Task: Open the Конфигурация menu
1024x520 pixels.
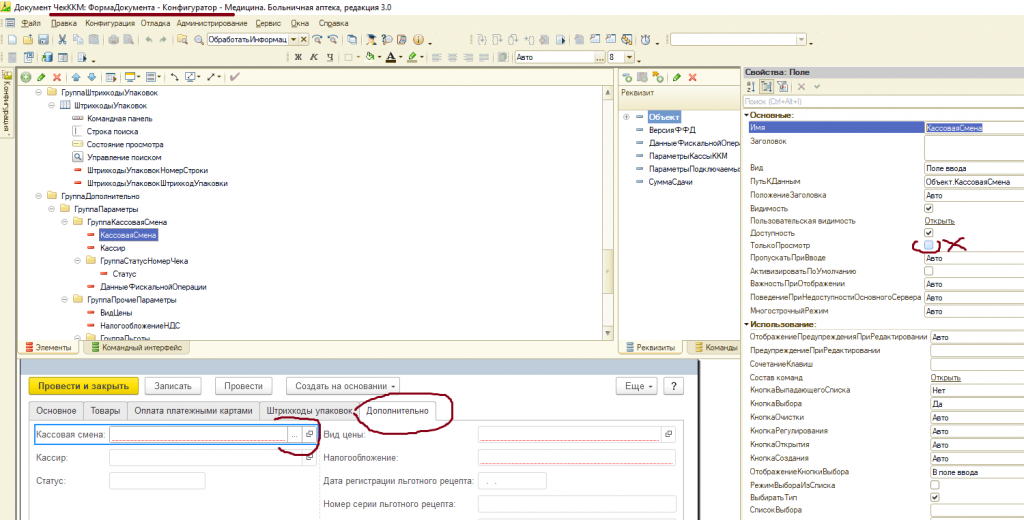Action: tap(109, 22)
